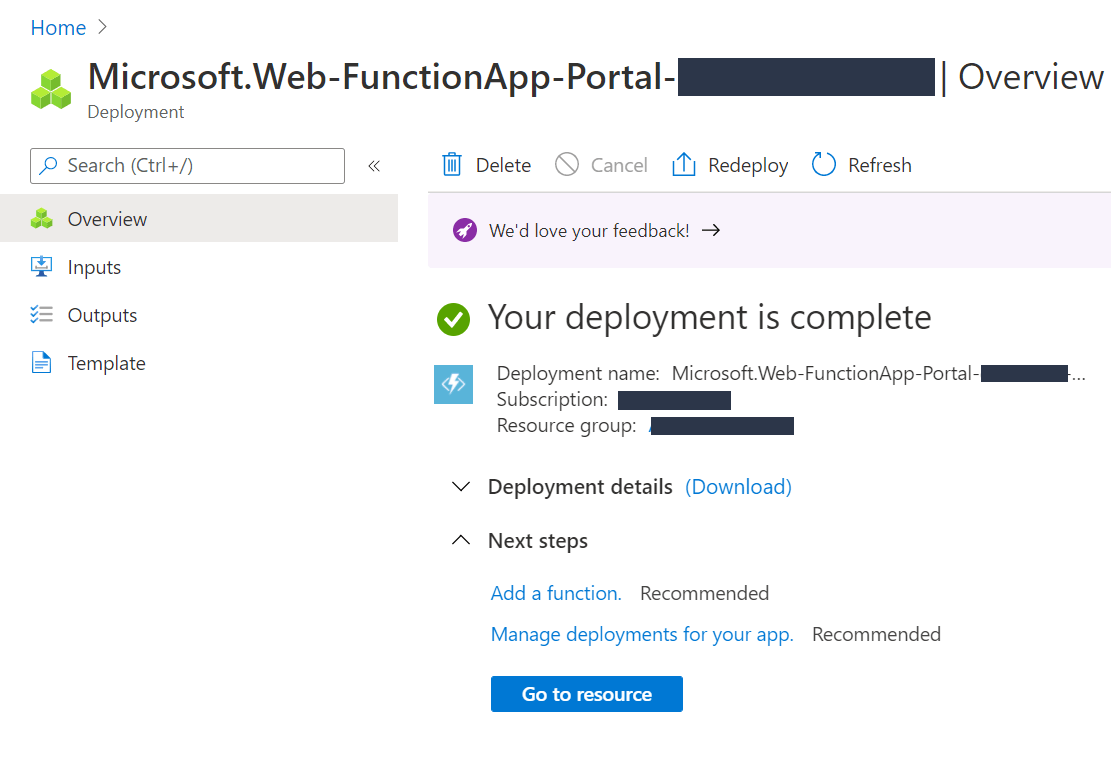The image size is (1111, 773).
Task: Click the feedback right arrow
Action: pos(711,230)
